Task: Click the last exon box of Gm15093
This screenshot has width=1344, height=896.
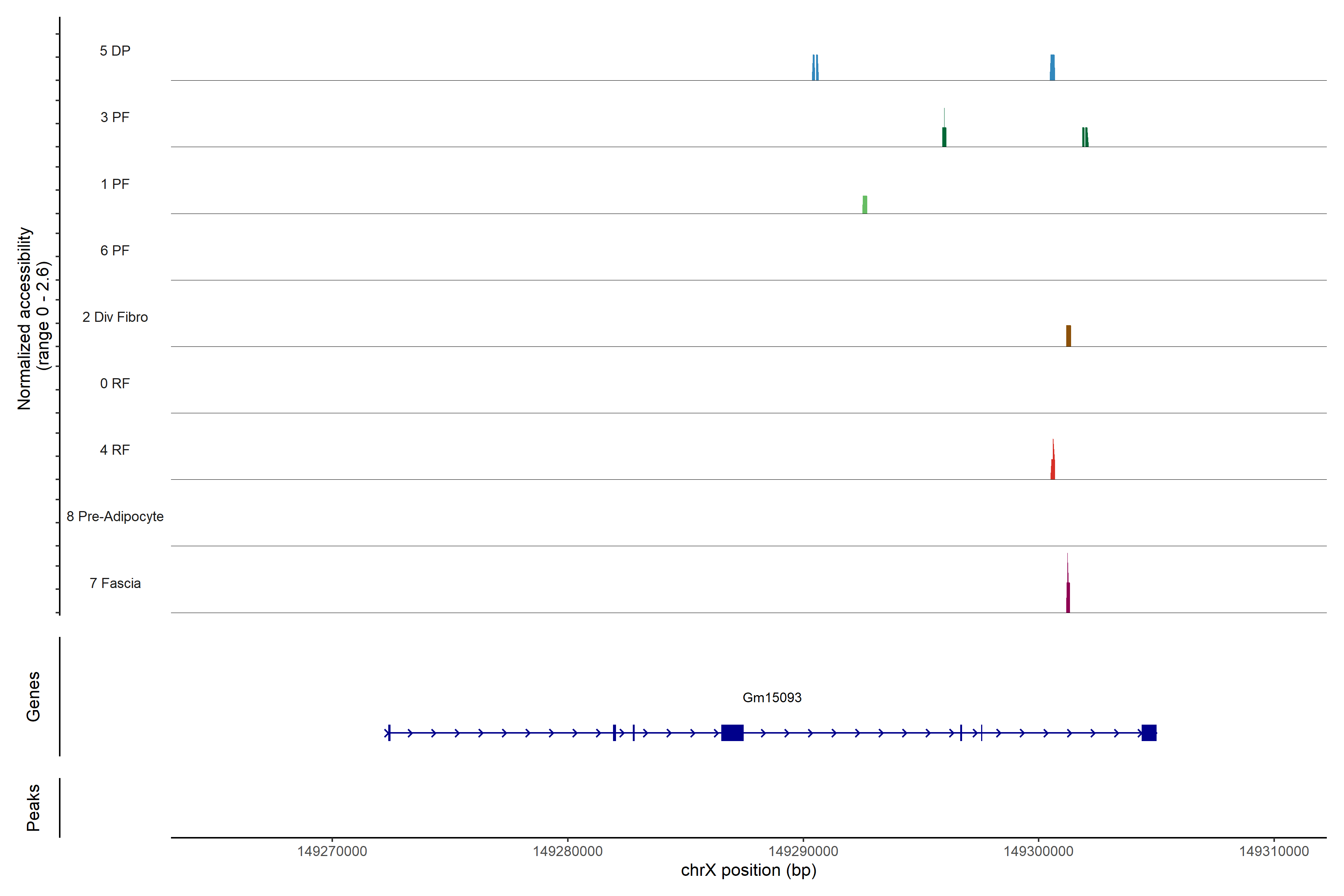Action: click(1149, 732)
